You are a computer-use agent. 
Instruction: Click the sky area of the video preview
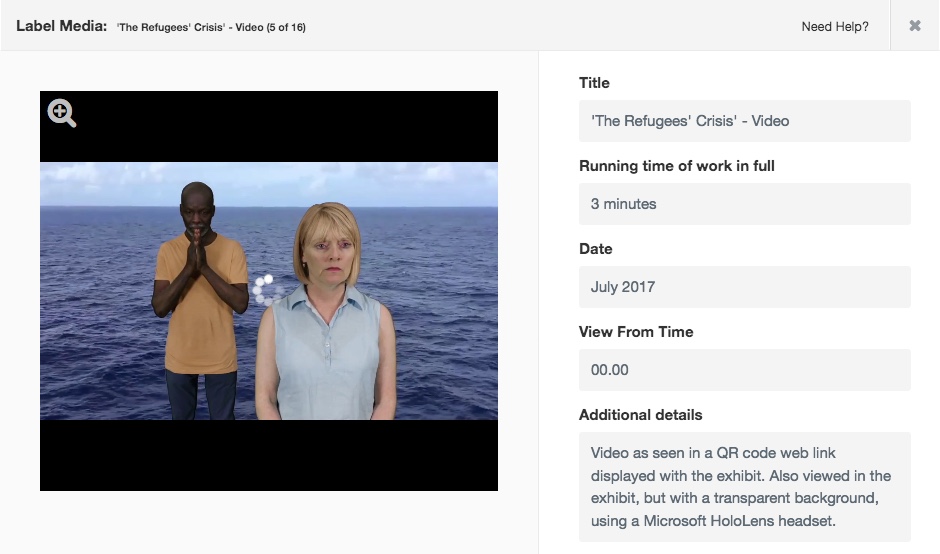[400, 182]
